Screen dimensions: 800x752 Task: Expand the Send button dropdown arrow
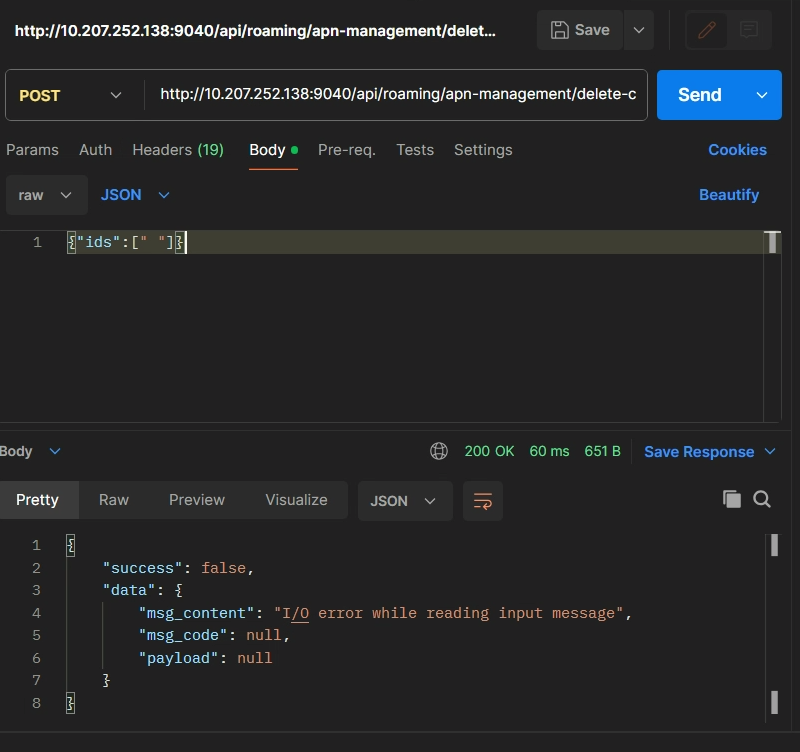coord(762,95)
